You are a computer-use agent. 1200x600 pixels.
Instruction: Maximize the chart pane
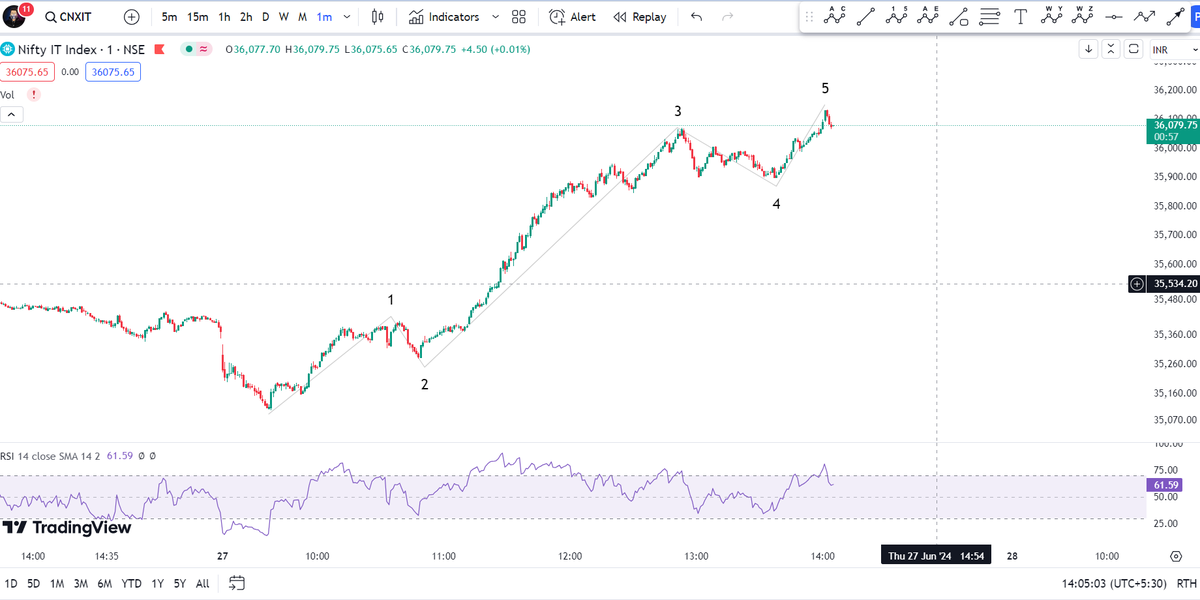[1133, 49]
